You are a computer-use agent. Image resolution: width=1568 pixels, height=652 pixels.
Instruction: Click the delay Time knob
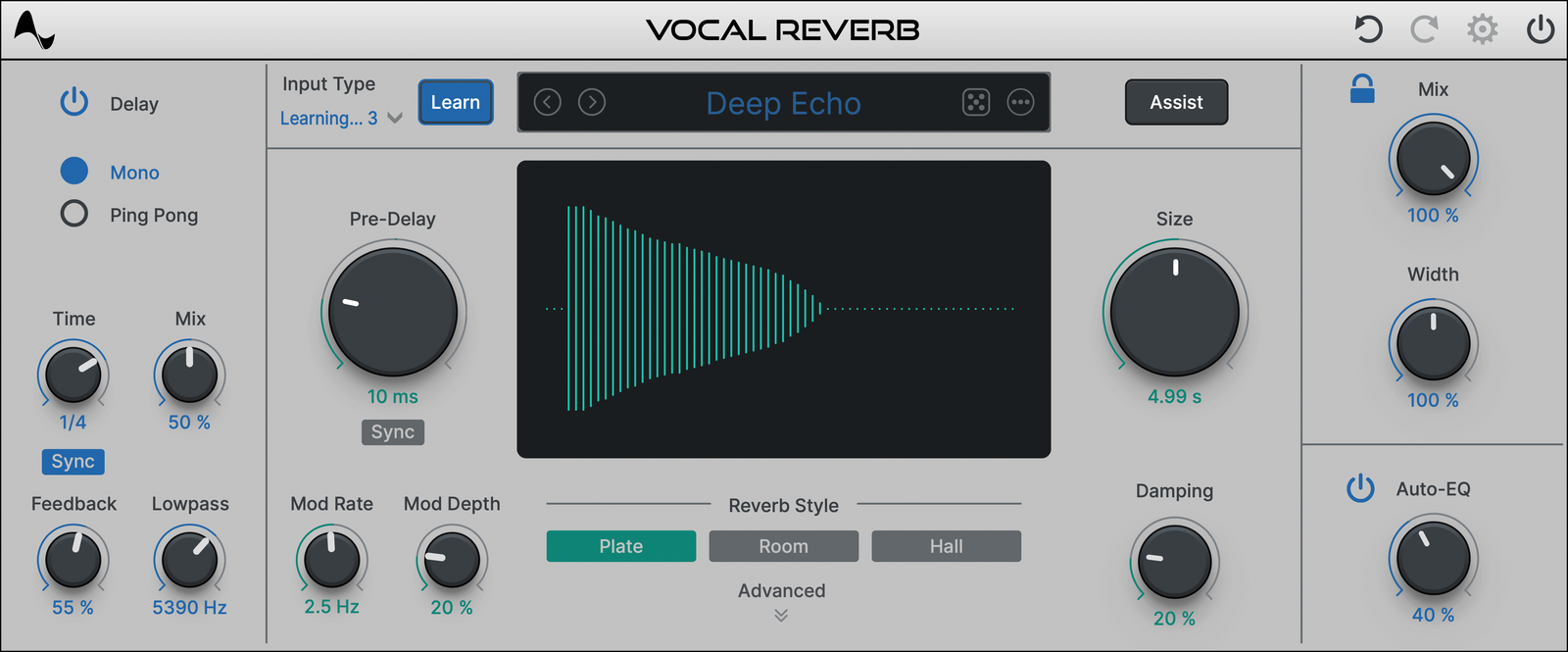[73, 375]
